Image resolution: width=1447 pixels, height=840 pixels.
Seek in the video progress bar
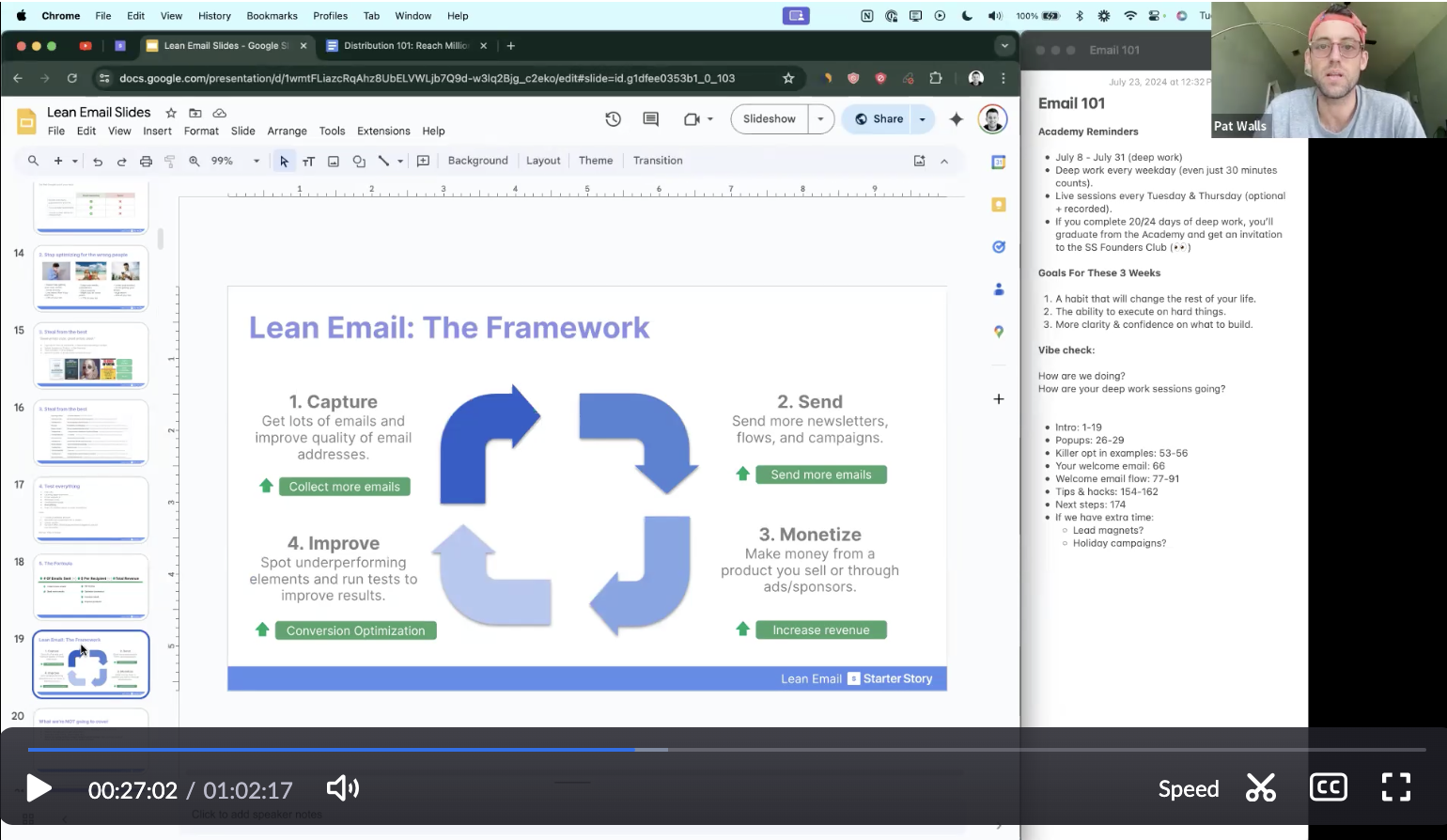726,750
